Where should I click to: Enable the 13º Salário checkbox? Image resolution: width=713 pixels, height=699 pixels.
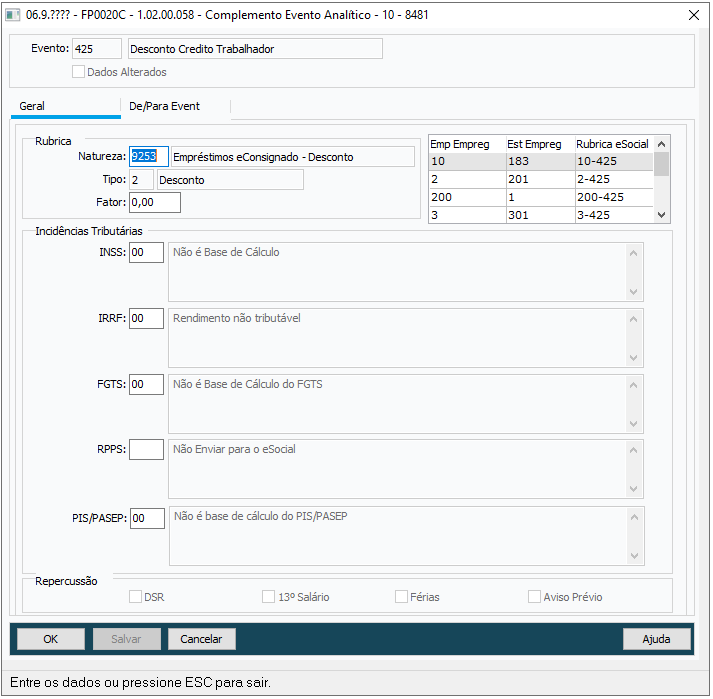(268, 597)
